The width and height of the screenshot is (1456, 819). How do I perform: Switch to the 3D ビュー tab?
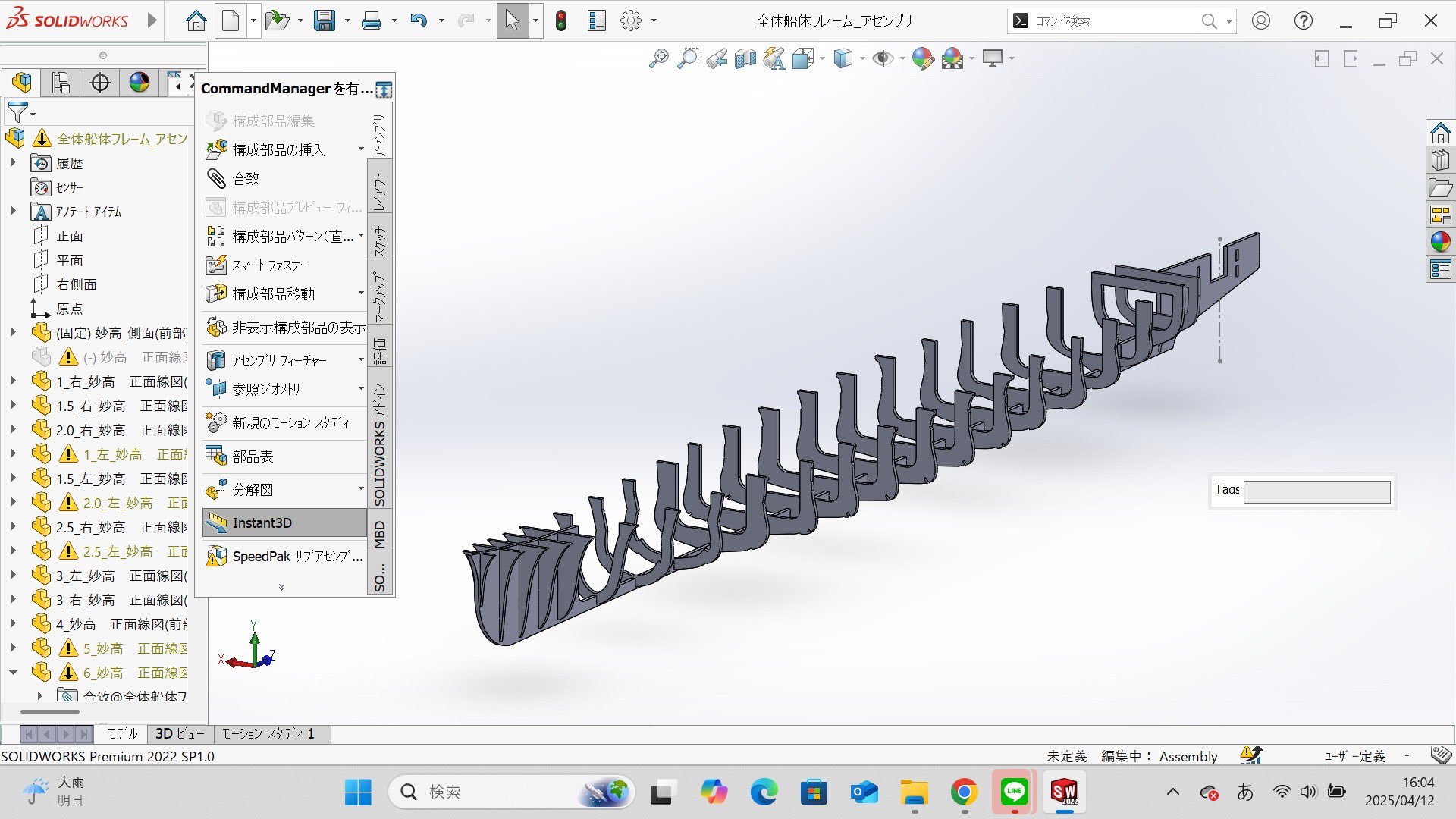pyautogui.click(x=180, y=733)
